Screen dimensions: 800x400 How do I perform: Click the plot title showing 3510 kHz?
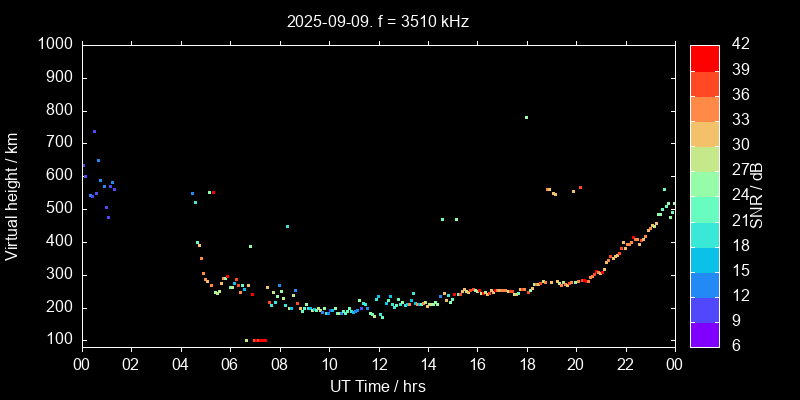[378, 20]
